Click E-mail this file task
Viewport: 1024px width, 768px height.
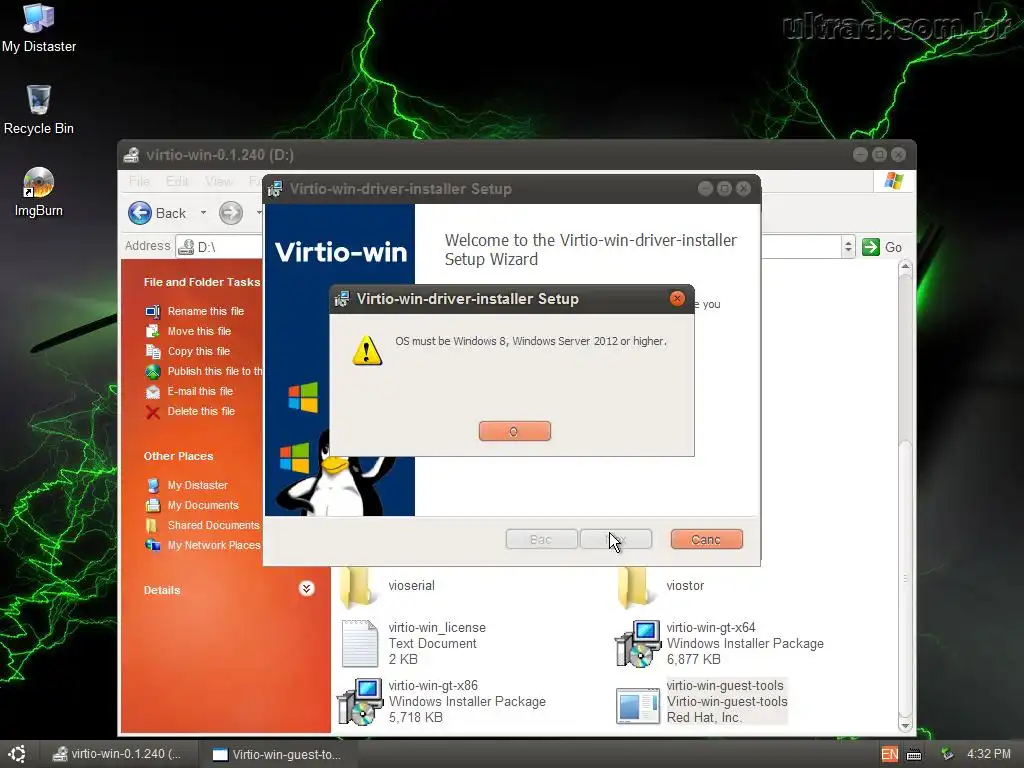click(x=200, y=391)
